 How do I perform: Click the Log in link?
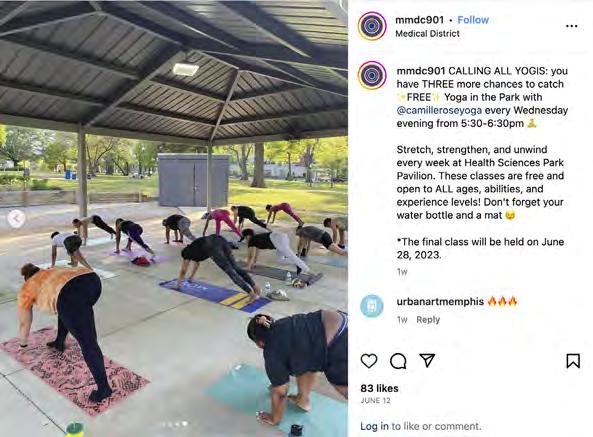pyautogui.click(x=374, y=426)
